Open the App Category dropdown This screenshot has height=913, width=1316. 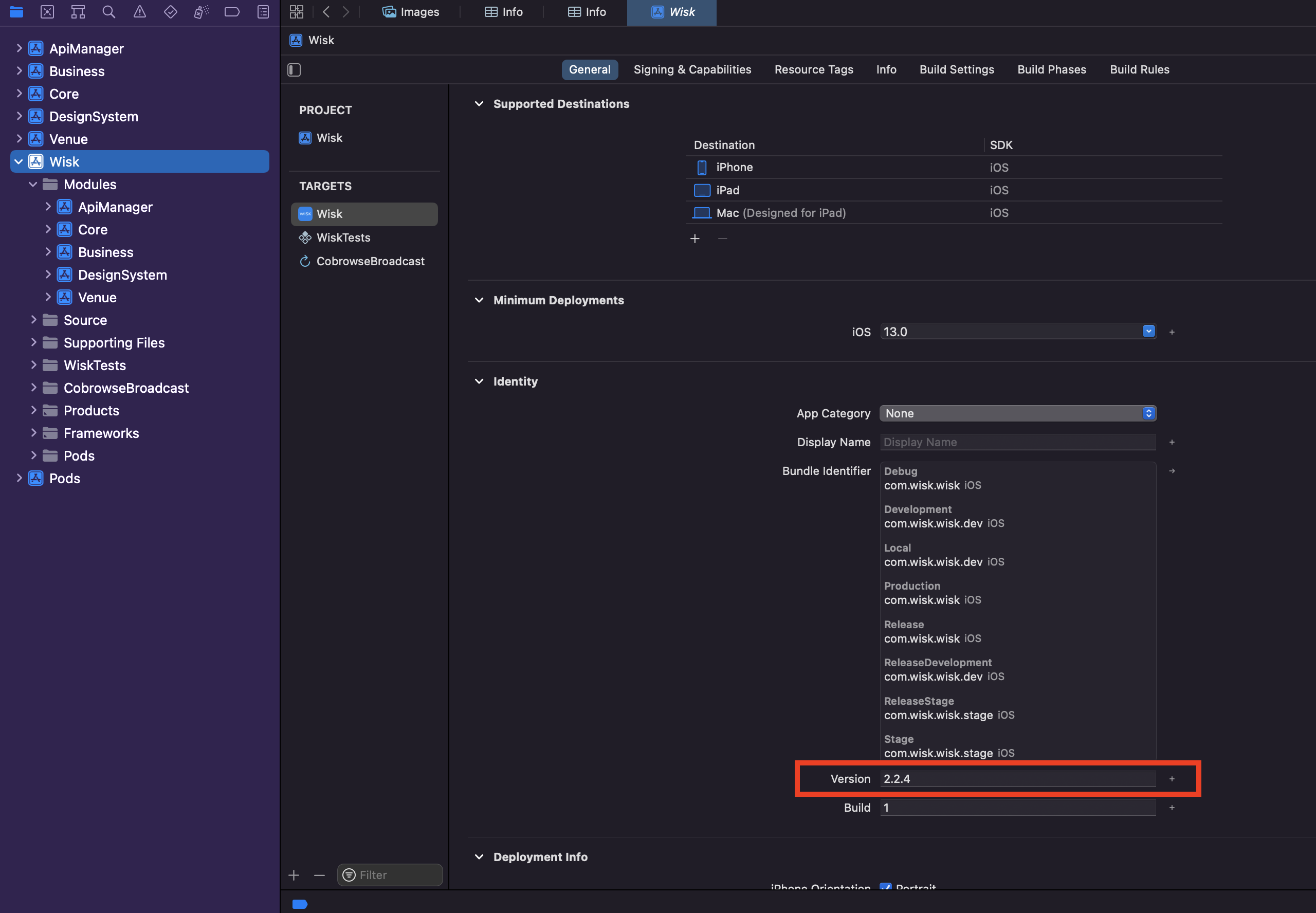[1018, 414]
